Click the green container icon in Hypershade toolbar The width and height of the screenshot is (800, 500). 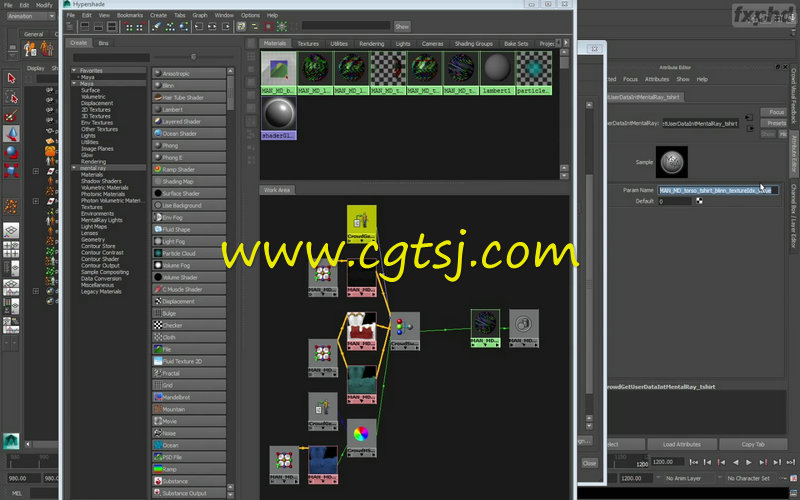pyautogui.click(x=282, y=26)
